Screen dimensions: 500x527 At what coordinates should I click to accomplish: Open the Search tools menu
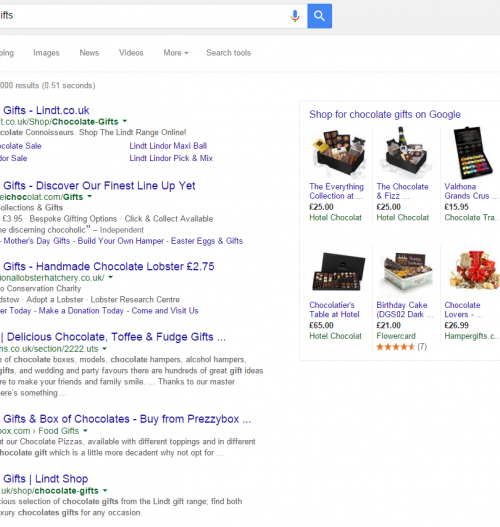pos(228,53)
